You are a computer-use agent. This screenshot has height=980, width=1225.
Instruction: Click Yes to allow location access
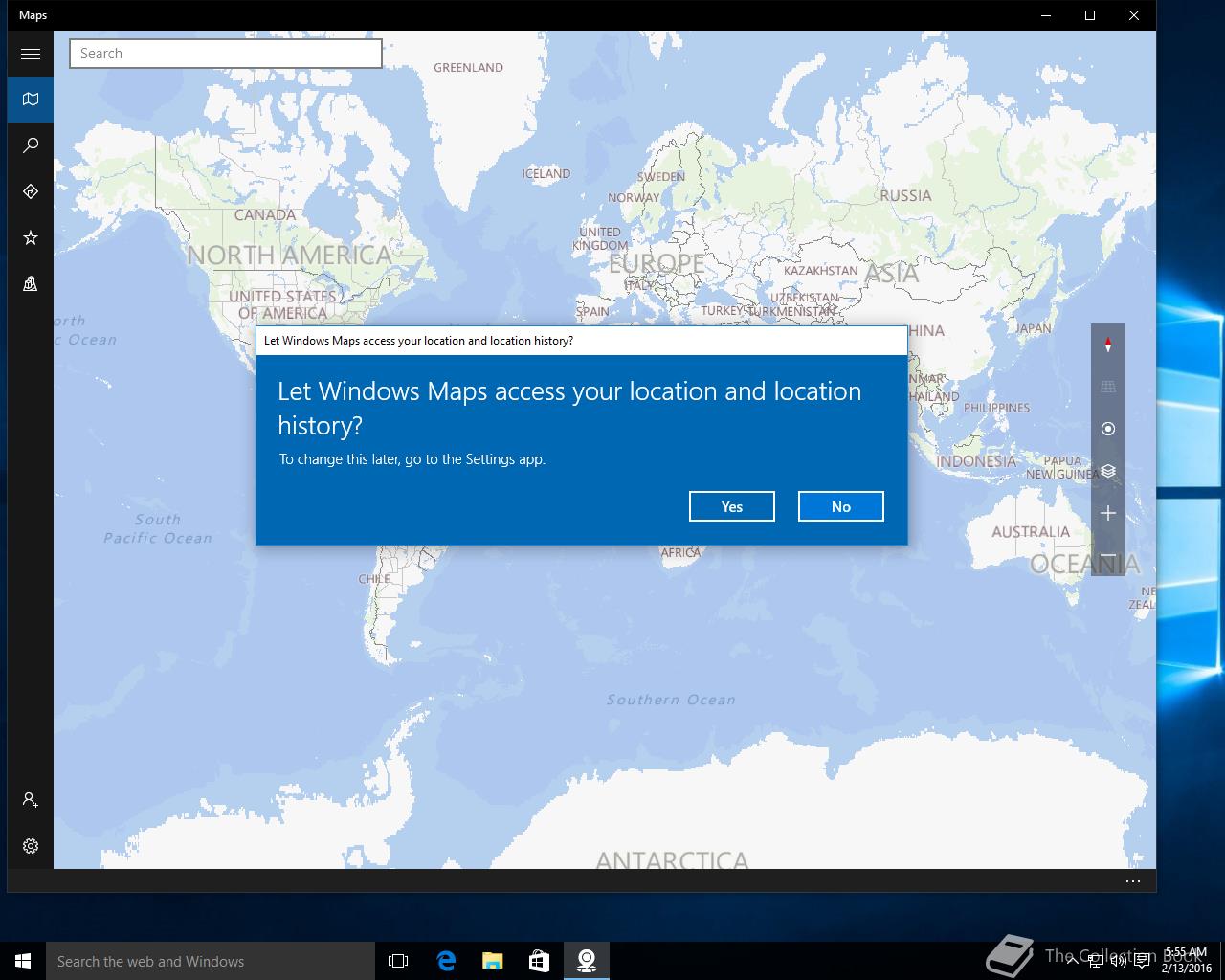732,506
